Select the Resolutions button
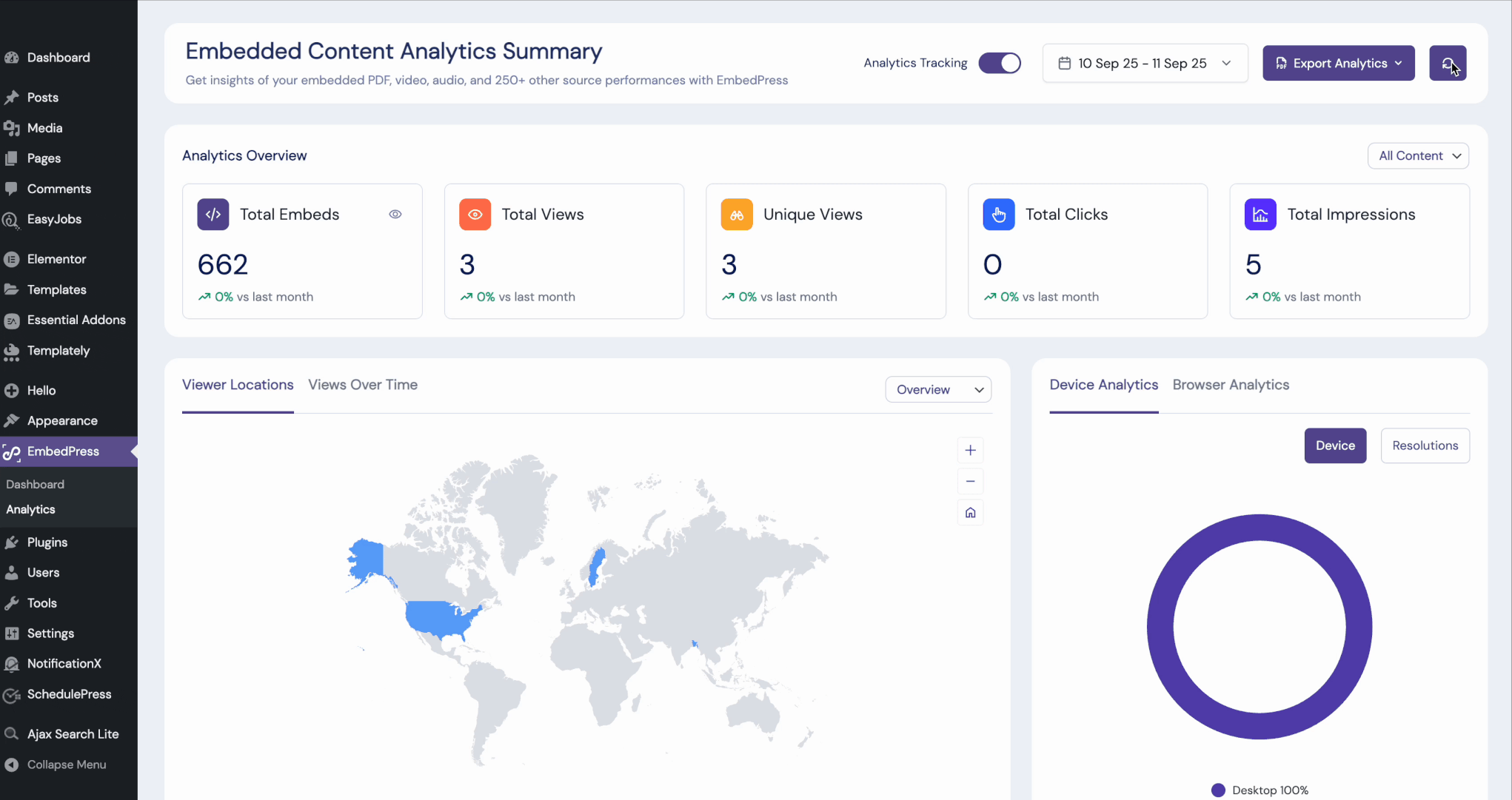 [1425, 446]
